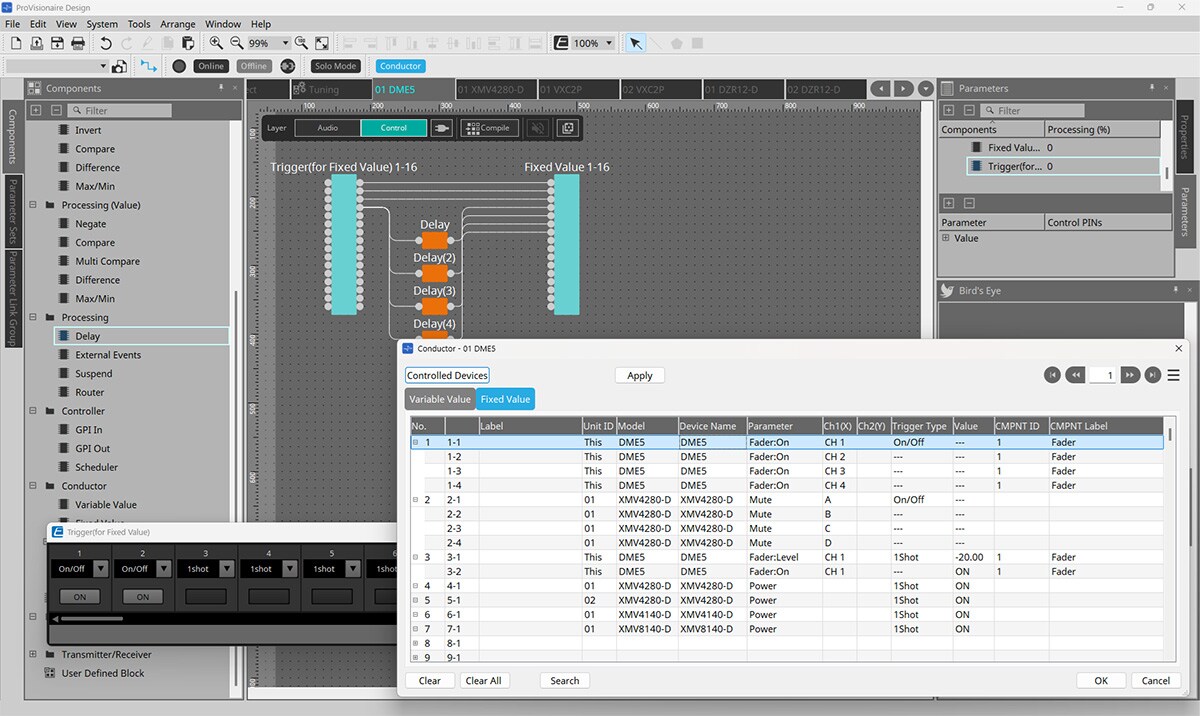This screenshot has width=1200, height=716.
Task: Toggle the ON button for trigger 2
Action: point(143,596)
